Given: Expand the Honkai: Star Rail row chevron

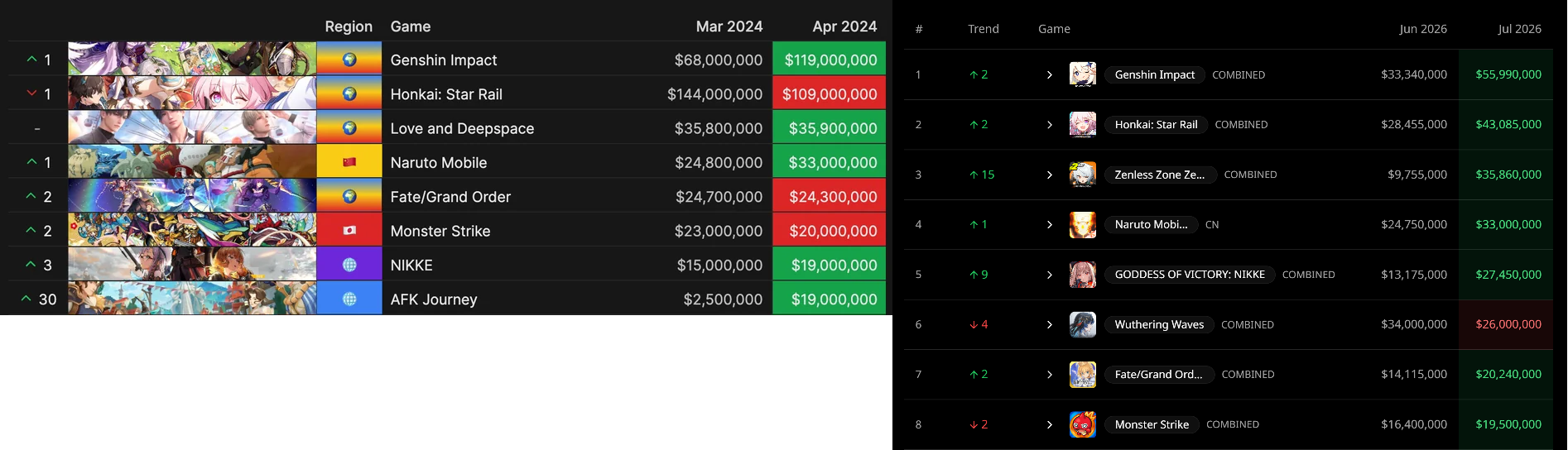Looking at the screenshot, I should [x=1050, y=125].
